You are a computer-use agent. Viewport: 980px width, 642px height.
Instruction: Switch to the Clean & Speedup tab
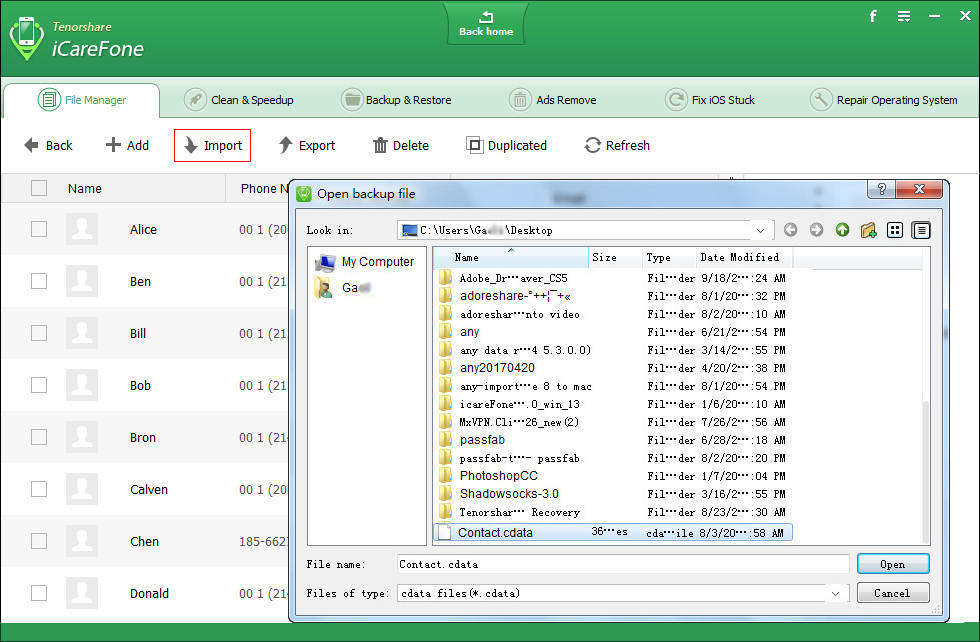(x=239, y=100)
